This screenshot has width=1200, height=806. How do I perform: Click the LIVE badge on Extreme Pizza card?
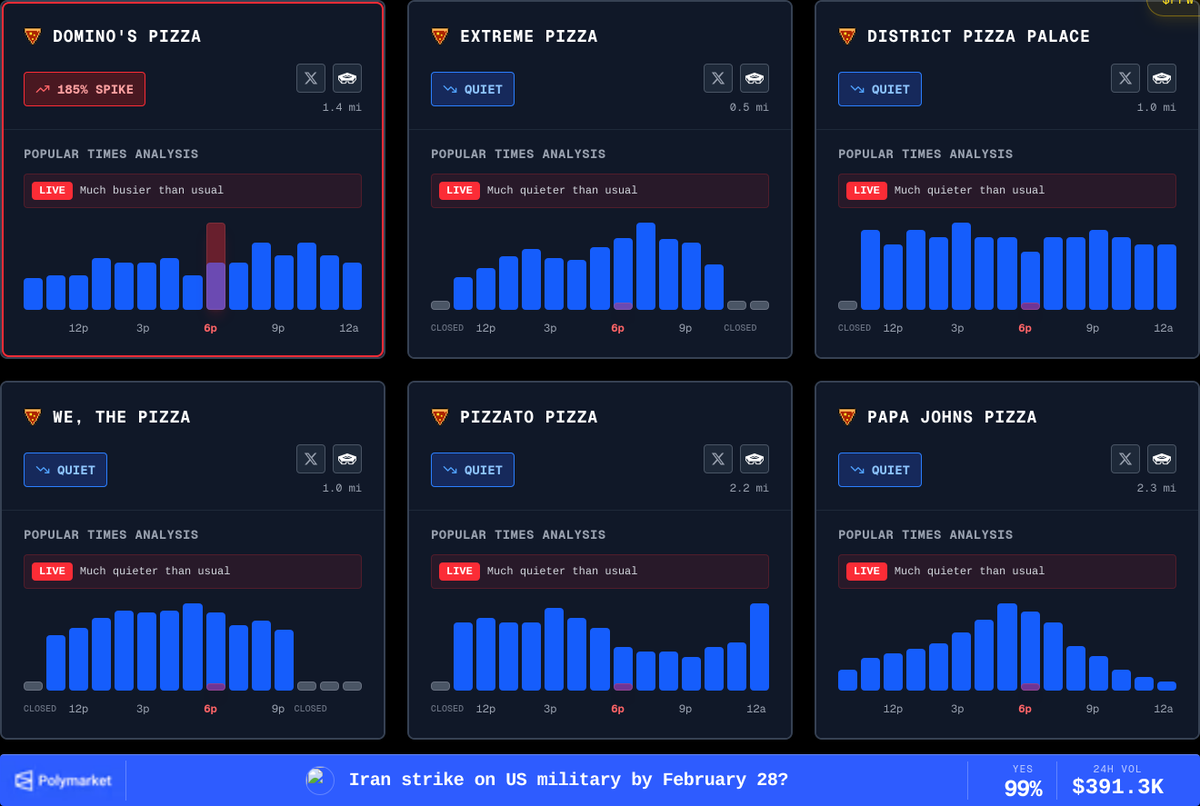(459, 190)
